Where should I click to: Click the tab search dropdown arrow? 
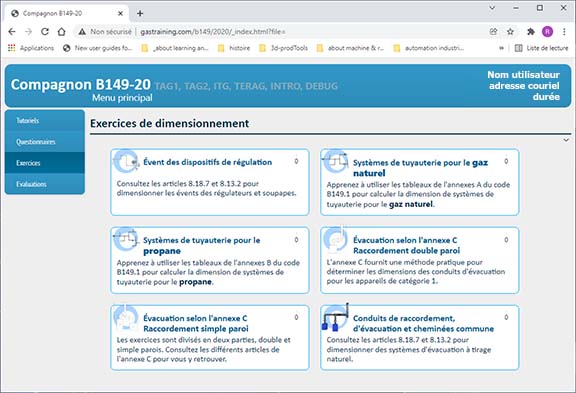tap(492, 8)
